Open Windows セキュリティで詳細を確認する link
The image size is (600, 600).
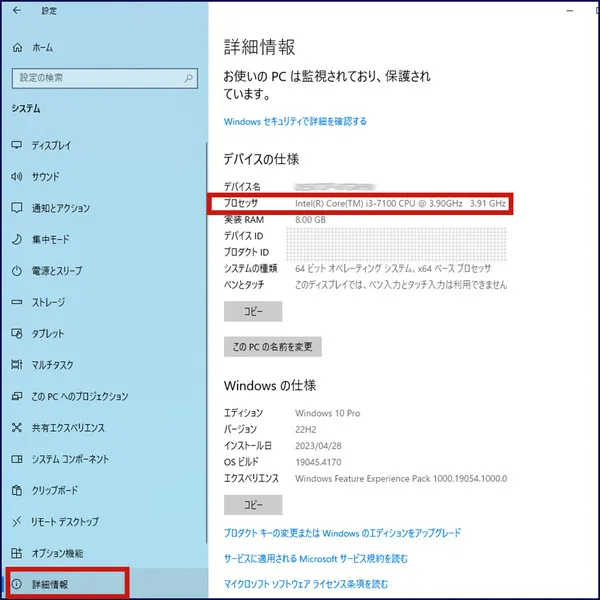pyautogui.click(x=295, y=121)
